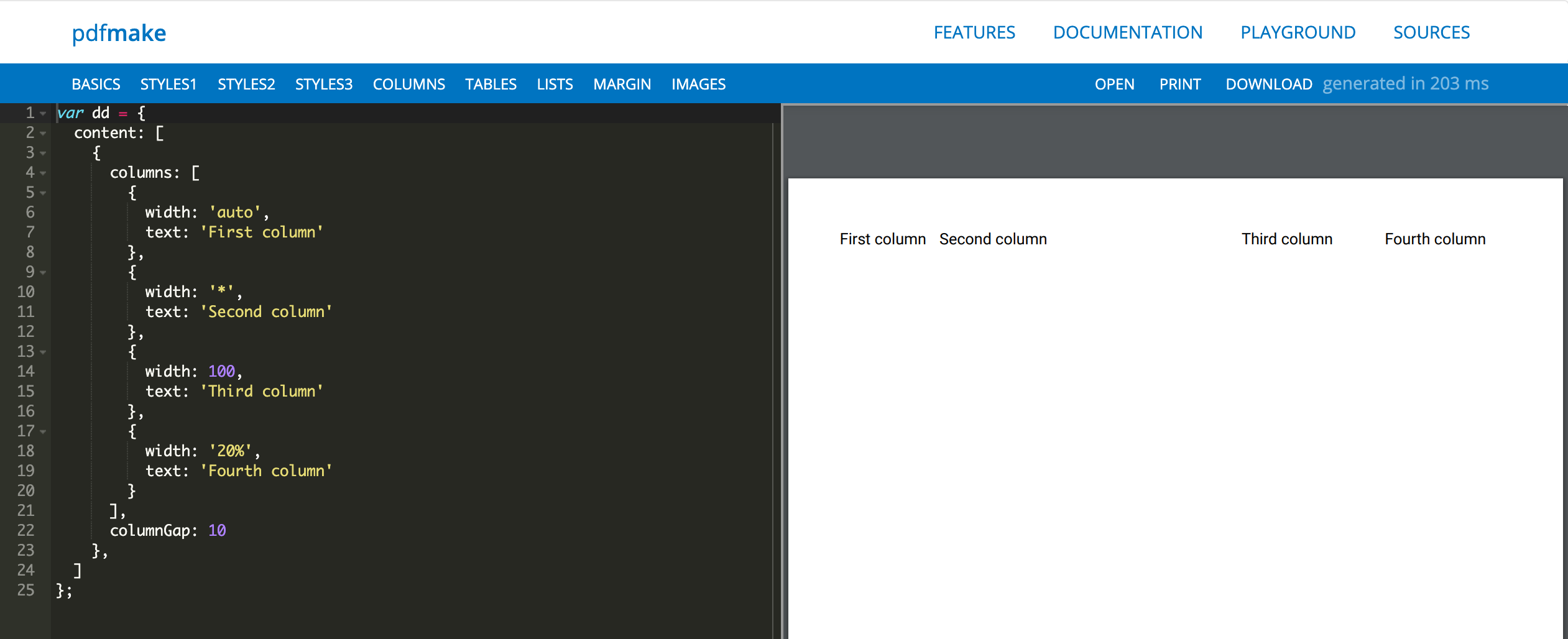Collapse the code fold at line 1
Image resolution: width=1568 pixels, height=639 pixels.
tap(43, 114)
